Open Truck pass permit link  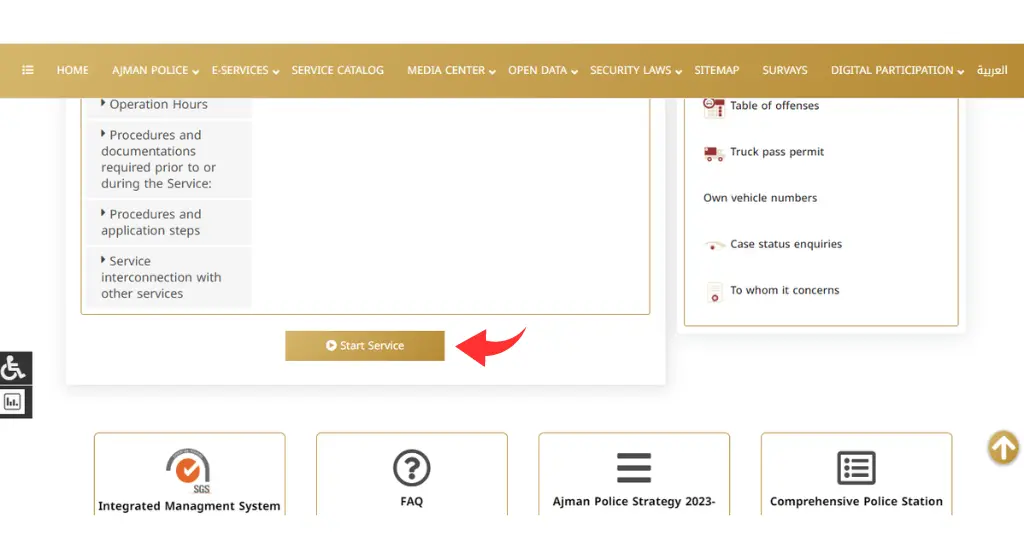[777, 152]
